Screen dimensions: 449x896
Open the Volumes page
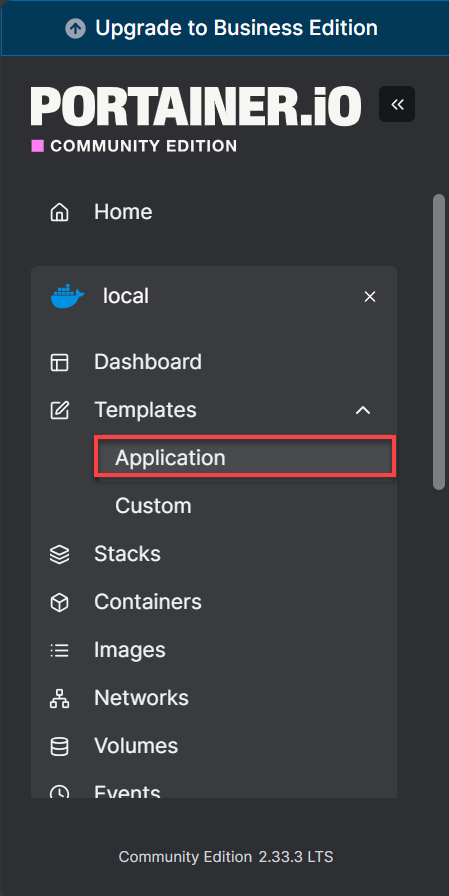(x=136, y=746)
